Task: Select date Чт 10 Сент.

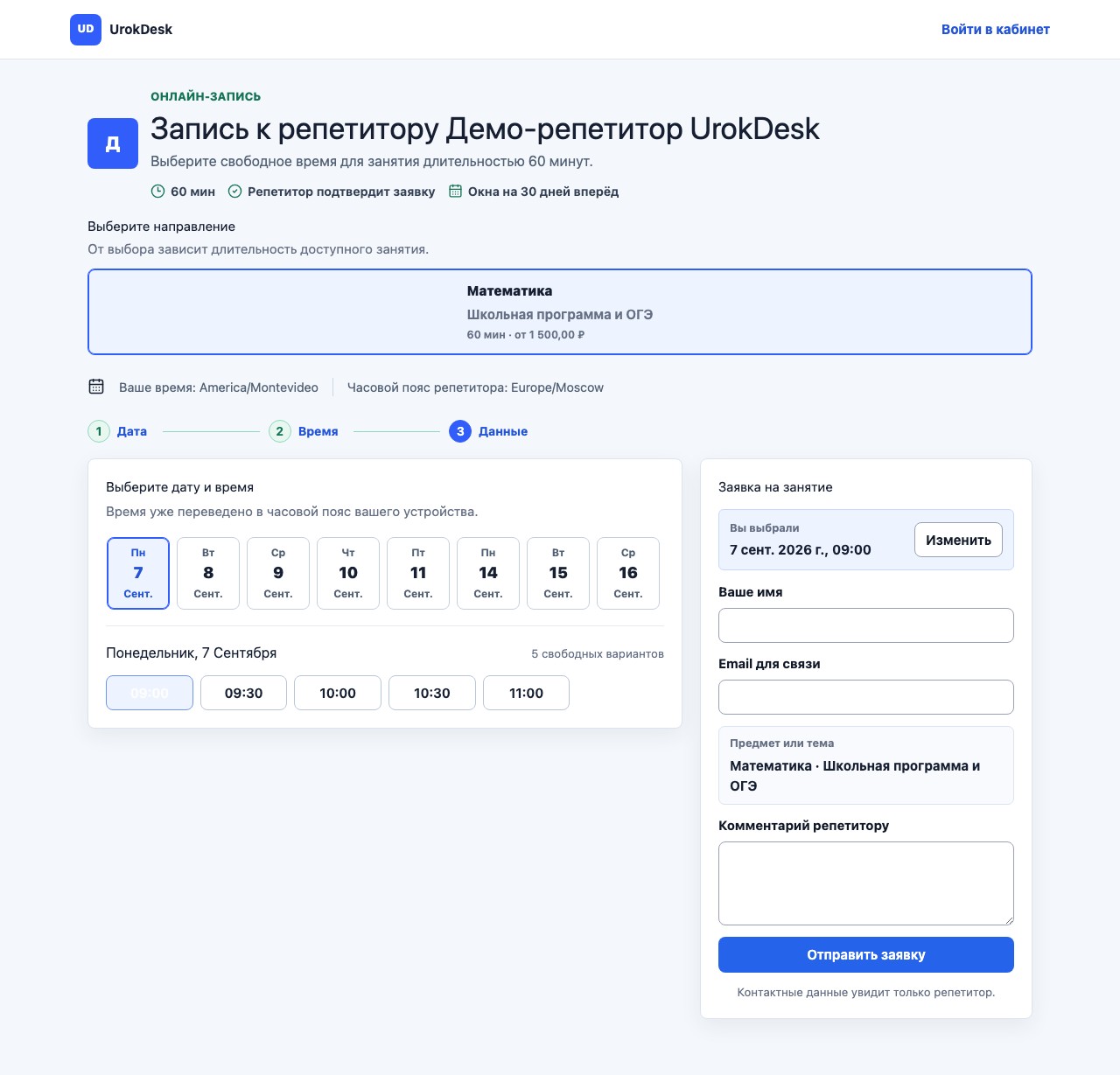Action: click(x=348, y=573)
